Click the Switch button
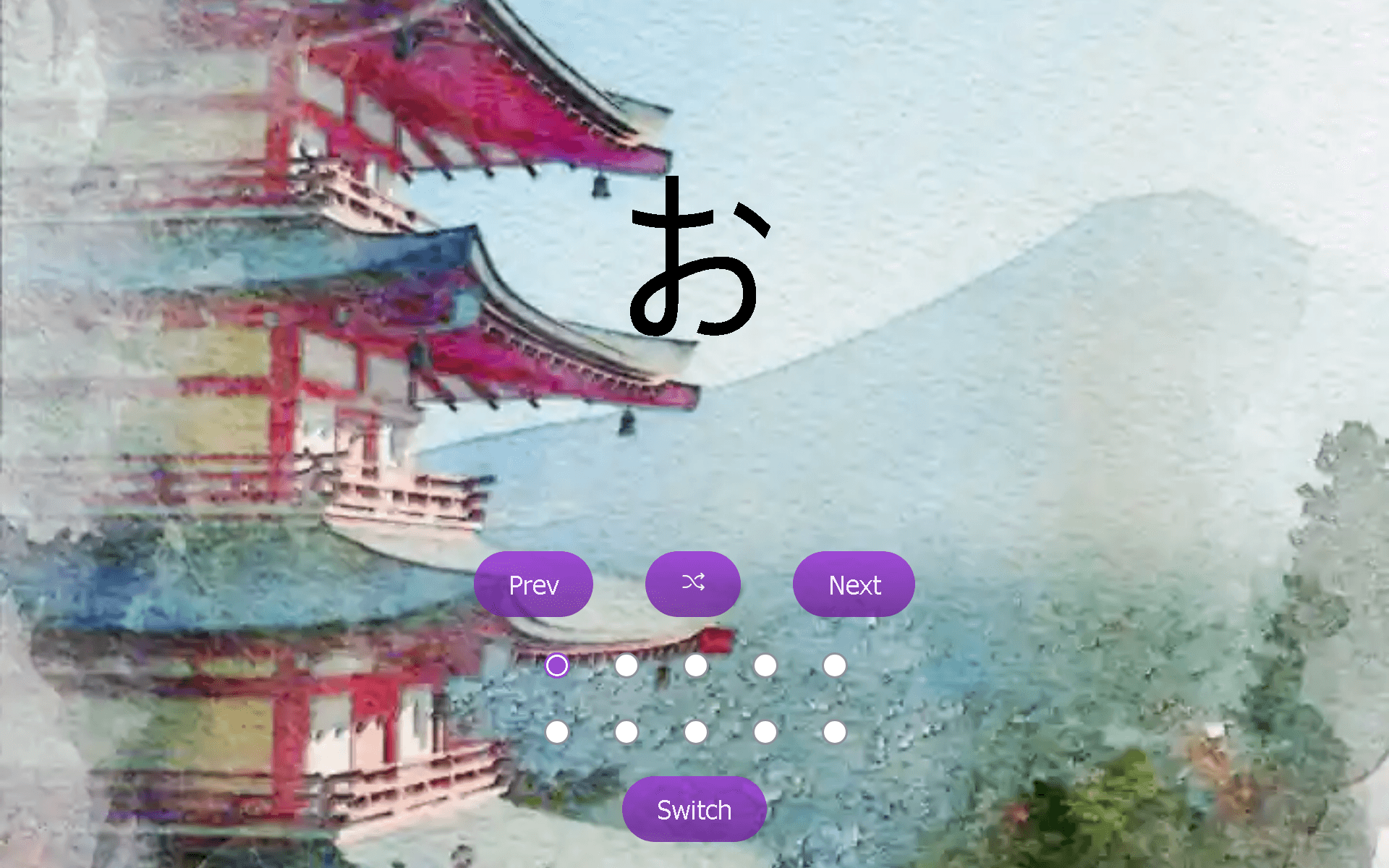1389x868 pixels. 694,809
